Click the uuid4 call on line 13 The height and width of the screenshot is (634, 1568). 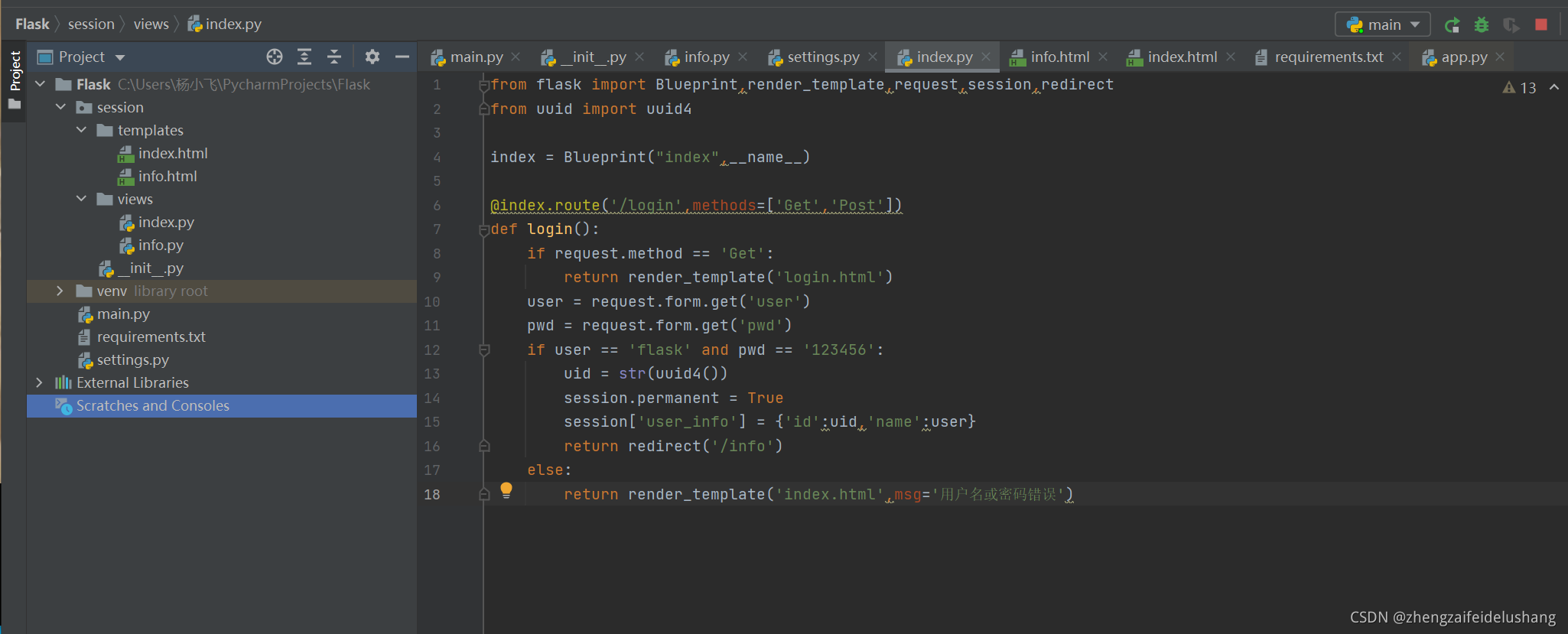click(688, 373)
